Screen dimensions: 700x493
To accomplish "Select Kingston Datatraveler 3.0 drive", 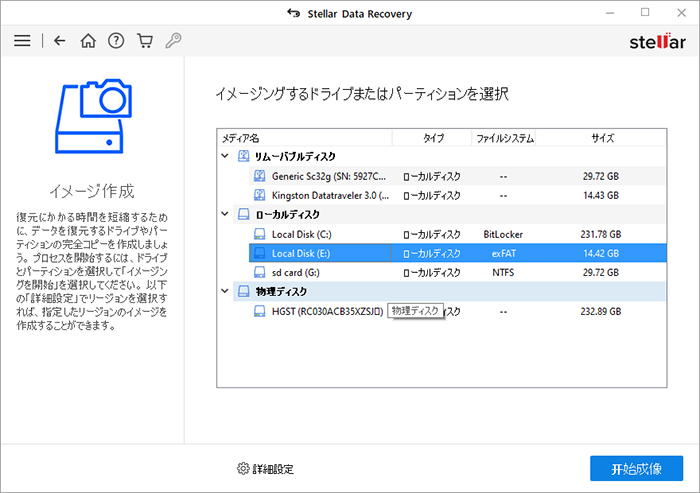I will point(324,195).
